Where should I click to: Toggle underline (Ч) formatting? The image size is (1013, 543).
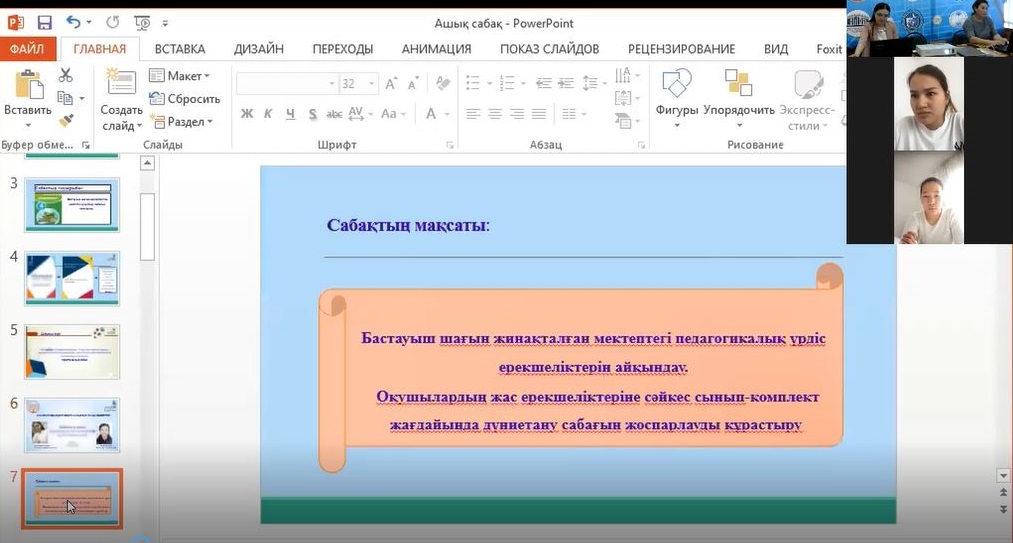point(290,114)
